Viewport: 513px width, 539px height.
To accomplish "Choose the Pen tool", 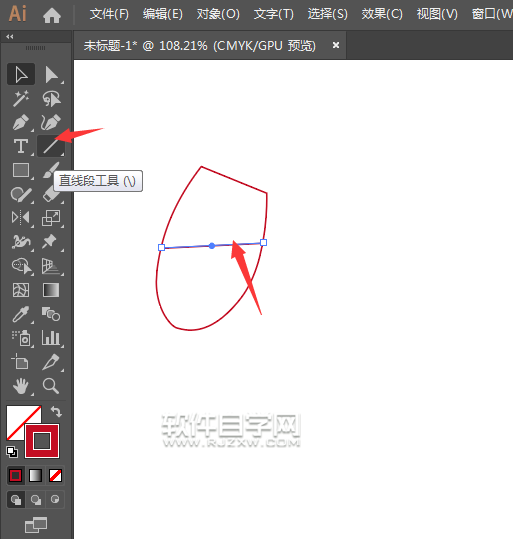I will pyautogui.click(x=21, y=122).
